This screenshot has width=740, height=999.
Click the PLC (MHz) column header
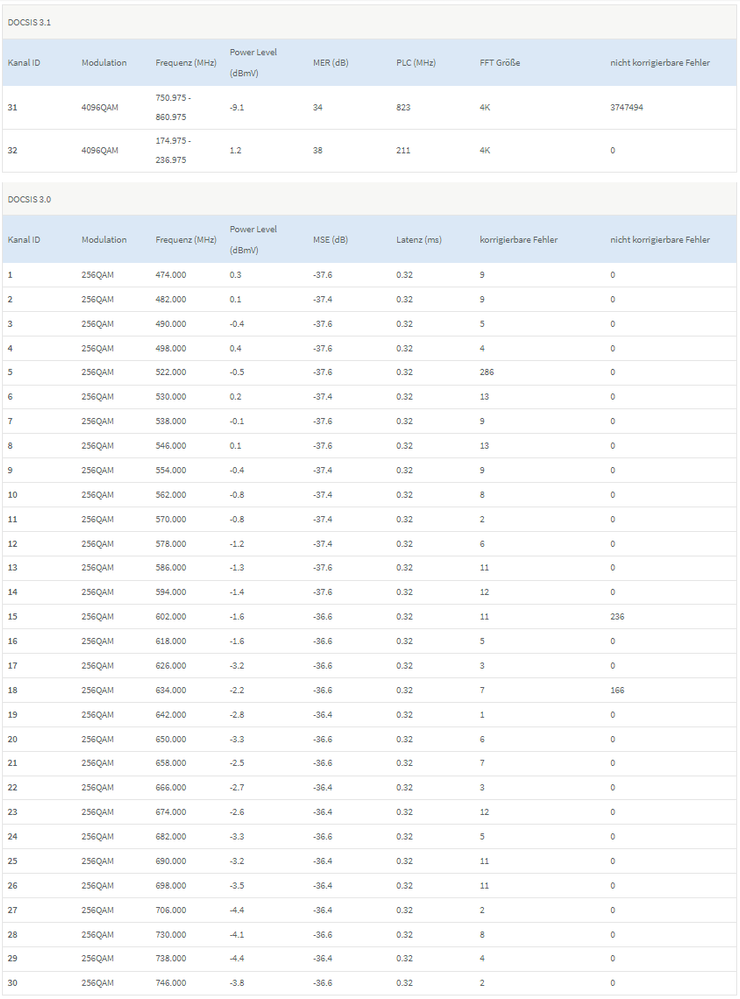click(x=416, y=62)
